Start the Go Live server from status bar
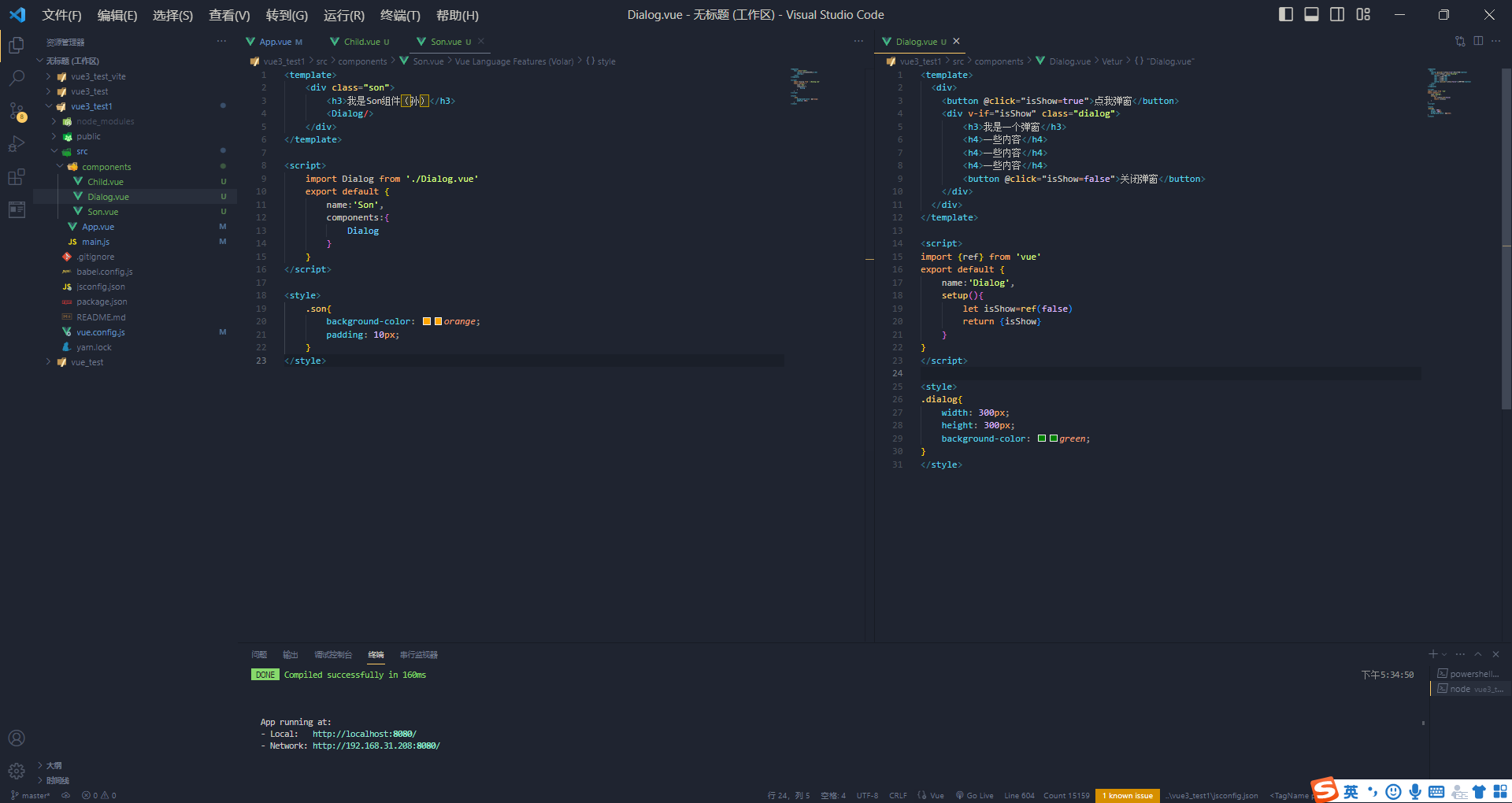Screen dimensions: 1512x803 974,795
